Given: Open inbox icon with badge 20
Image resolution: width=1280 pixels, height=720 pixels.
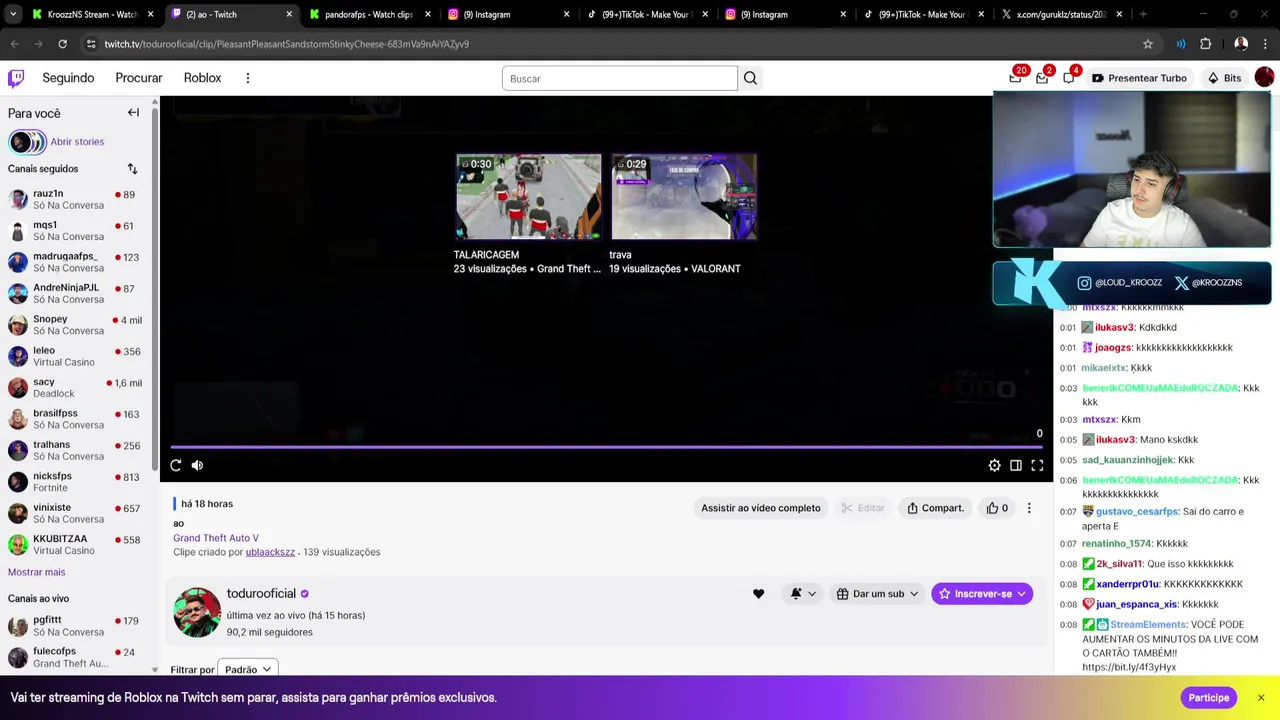Looking at the screenshot, I should pyautogui.click(x=1016, y=78).
